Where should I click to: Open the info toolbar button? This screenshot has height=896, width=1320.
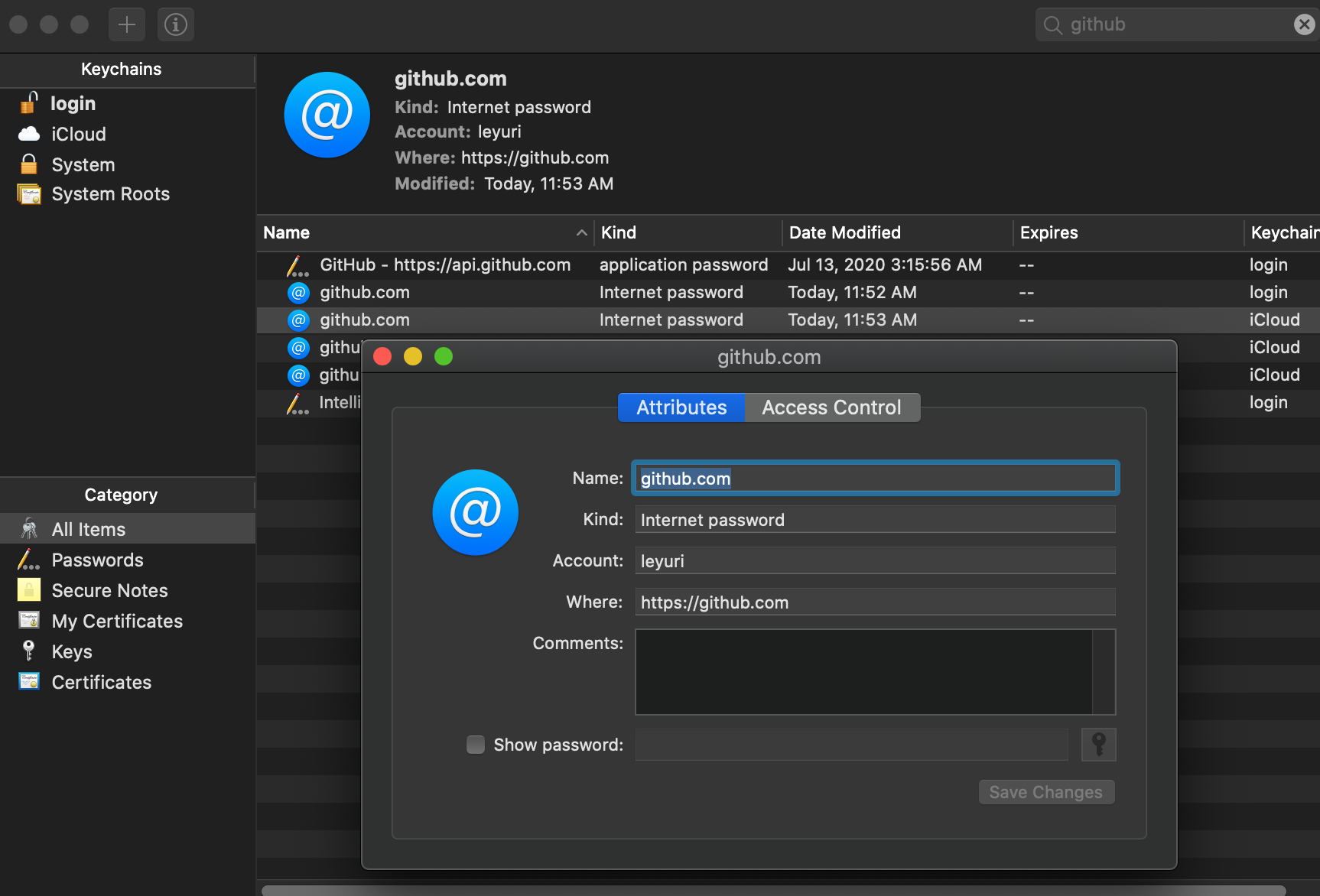[x=176, y=24]
